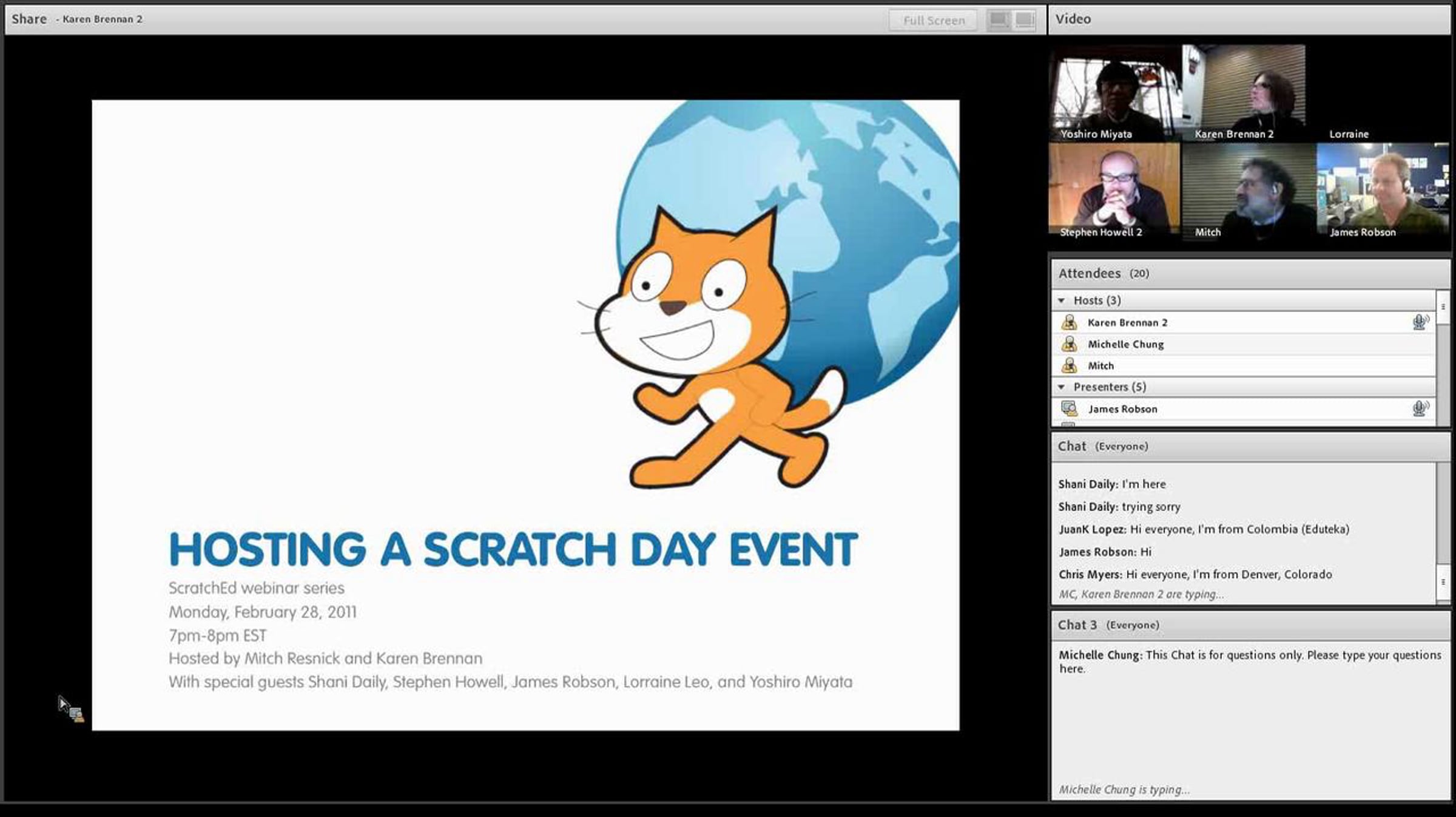Click chat message "James Robson: Hi"
The height and width of the screenshot is (817, 1456).
coord(1105,552)
